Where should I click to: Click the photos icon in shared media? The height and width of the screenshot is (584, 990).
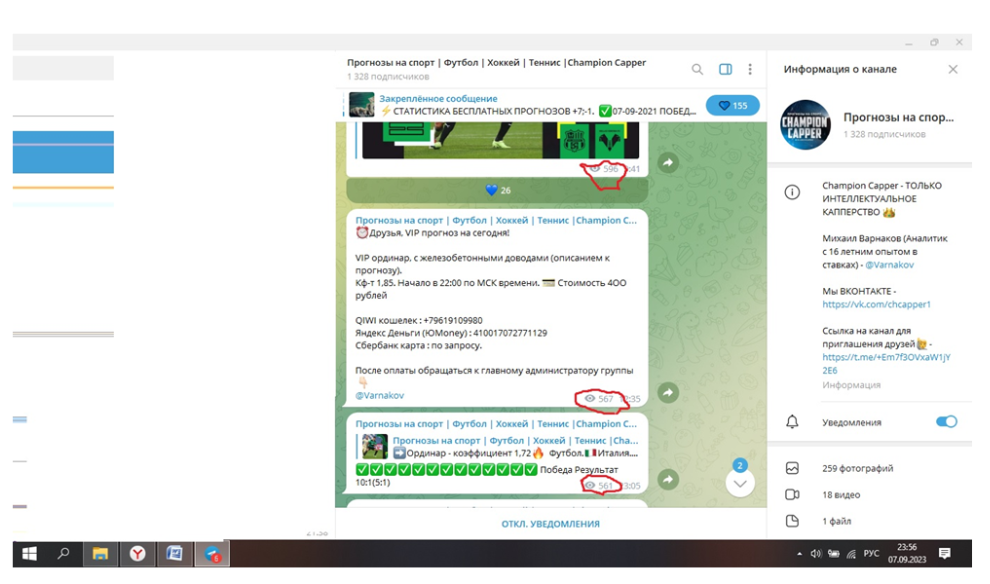[x=792, y=468]
